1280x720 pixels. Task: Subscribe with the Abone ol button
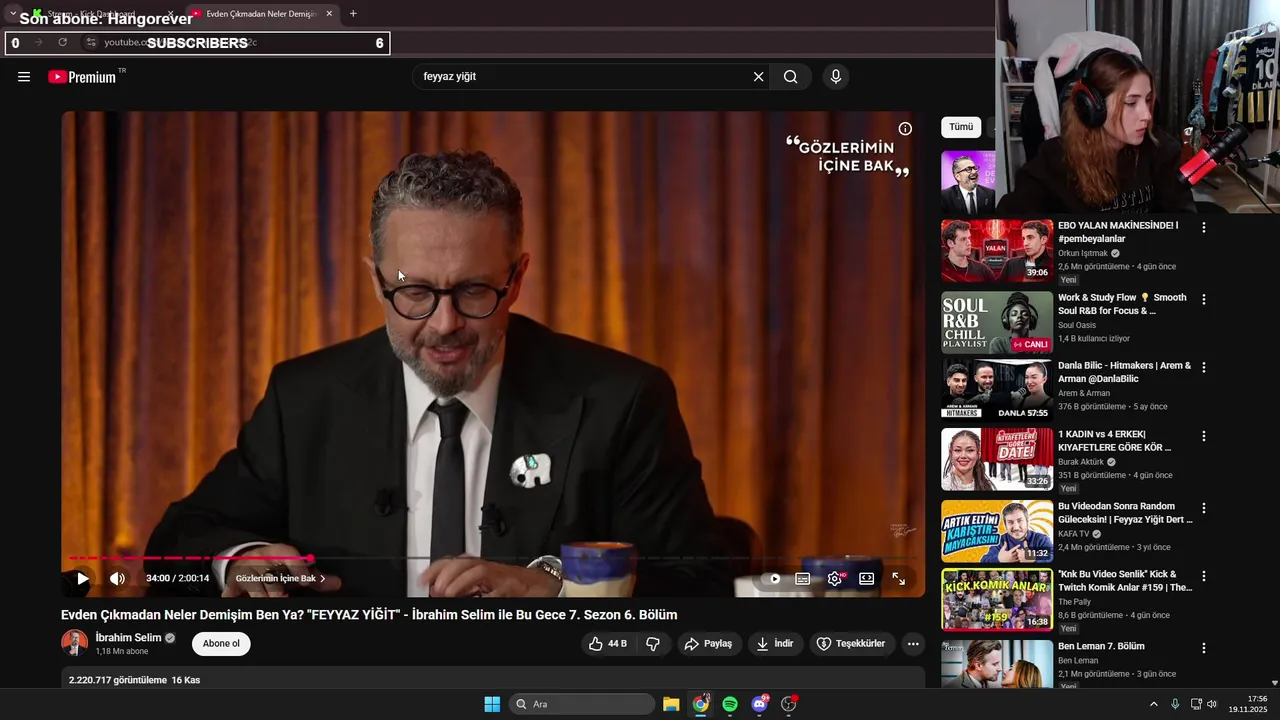tap(221, 644)
